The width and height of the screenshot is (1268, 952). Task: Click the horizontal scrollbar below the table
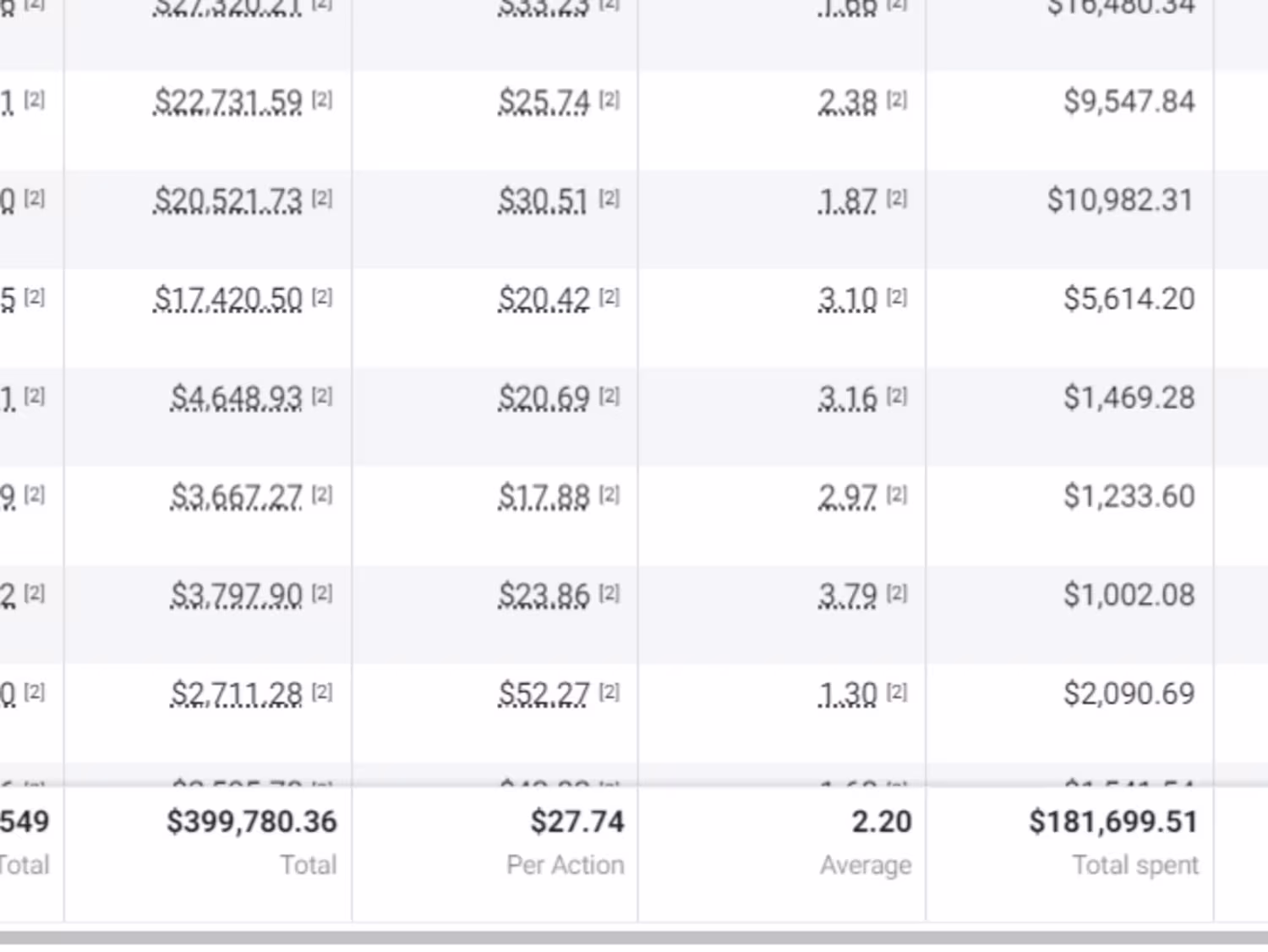634,938
